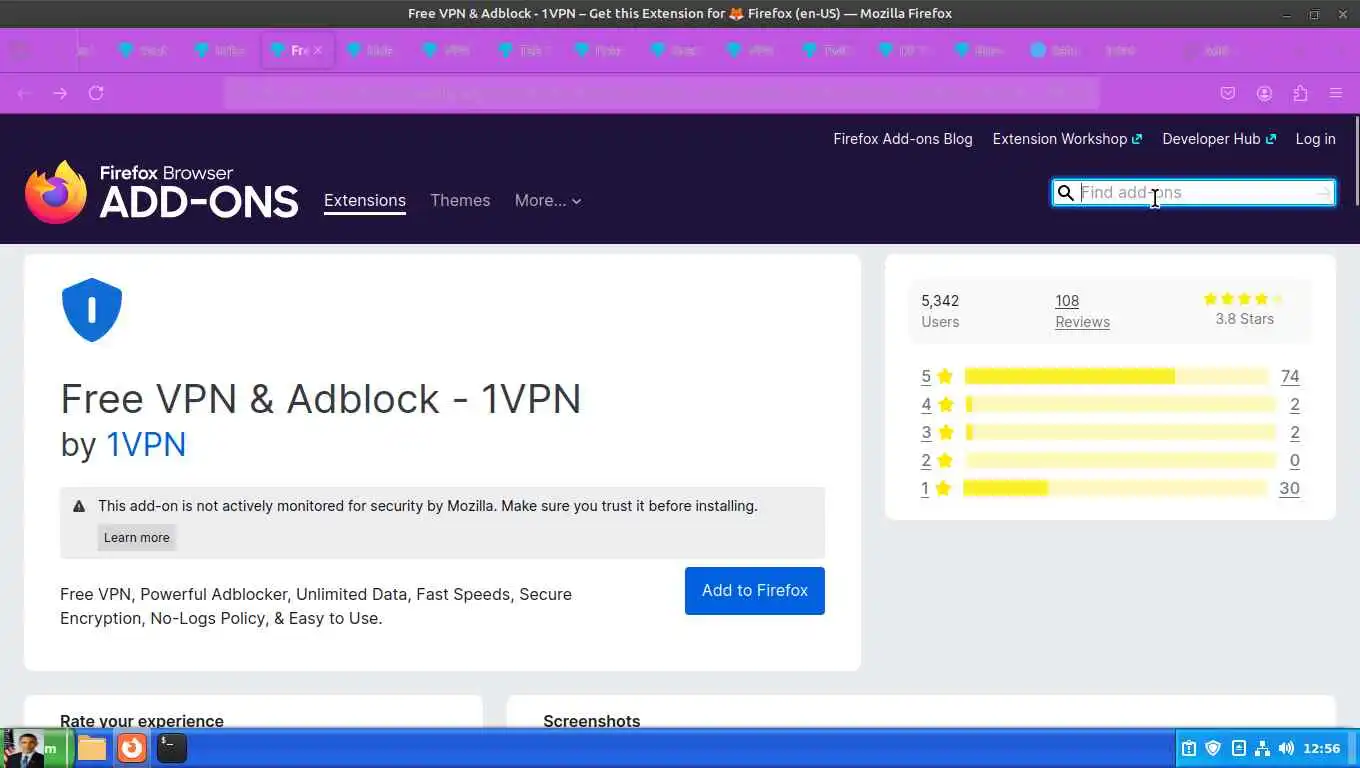Click the network icon in system tray
The height and width of the screenshot is (768, 1360).
(1262, 748)
